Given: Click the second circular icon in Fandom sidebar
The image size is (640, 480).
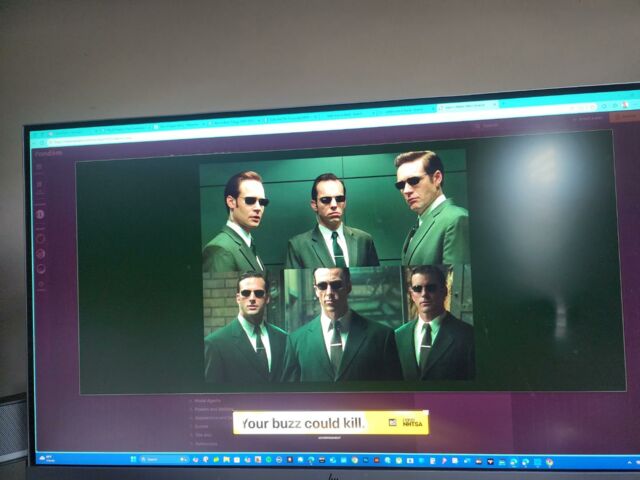Looking at the screenshot, I should (41, 238).
